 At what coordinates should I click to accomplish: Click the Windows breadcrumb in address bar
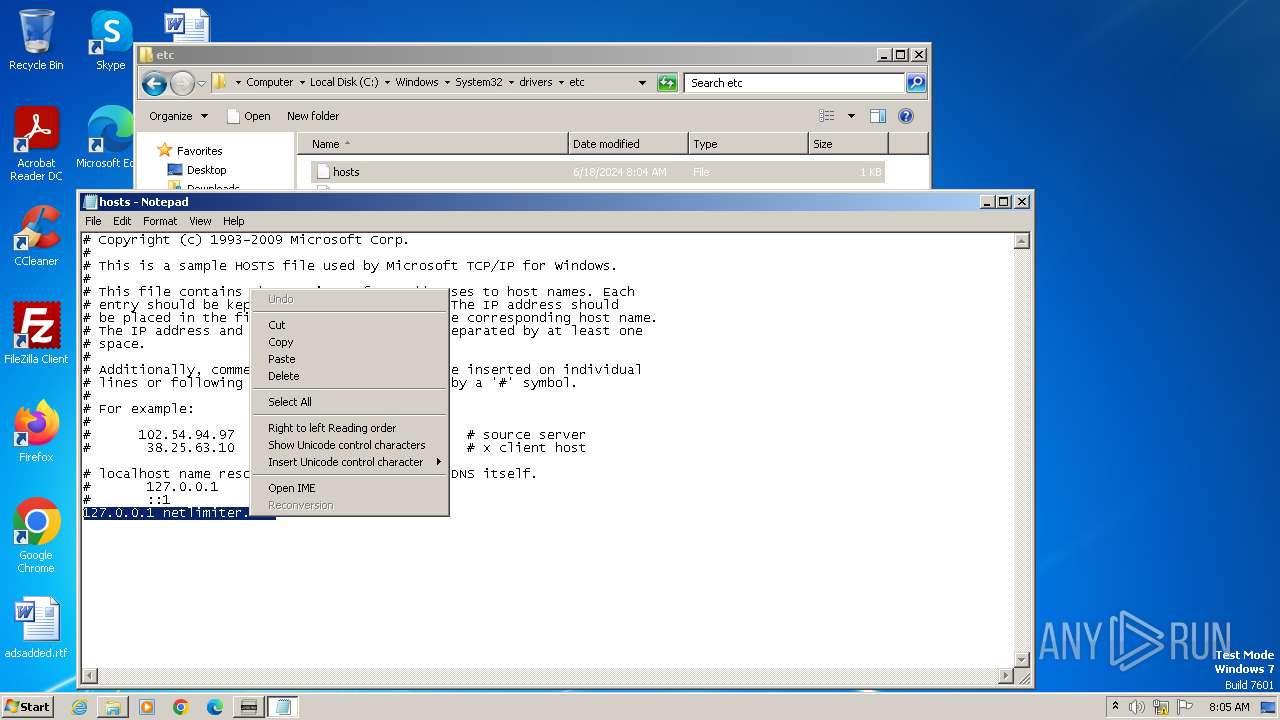coord(416,83)
